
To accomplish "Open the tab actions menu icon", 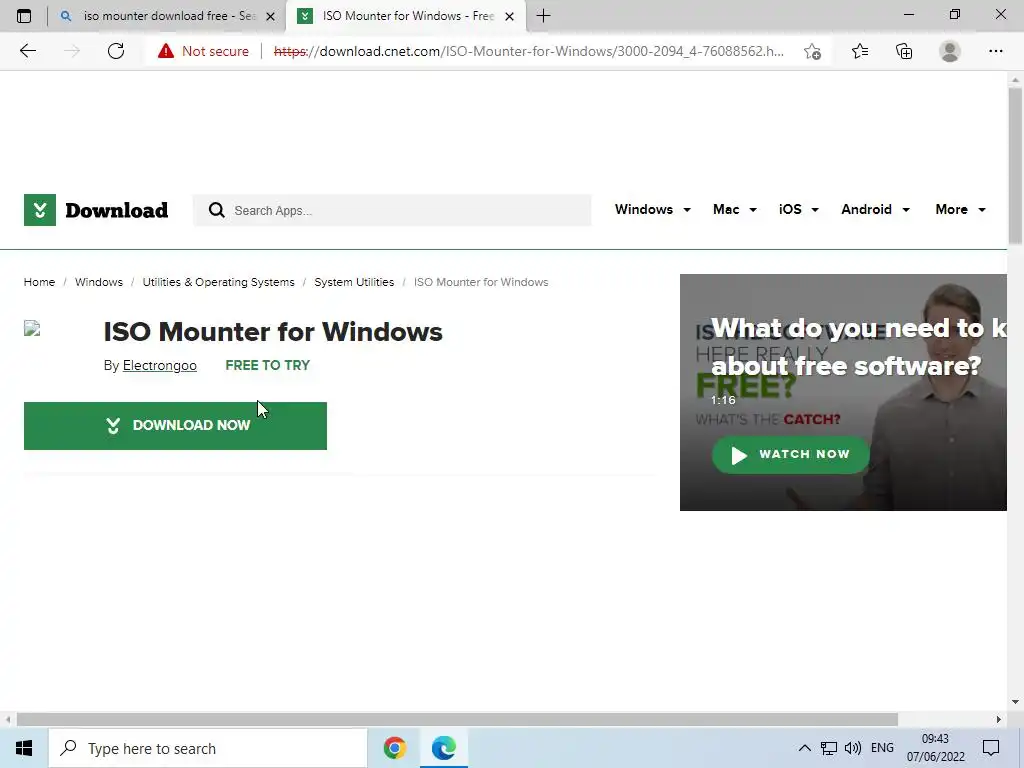I will (x=24, y=16).
